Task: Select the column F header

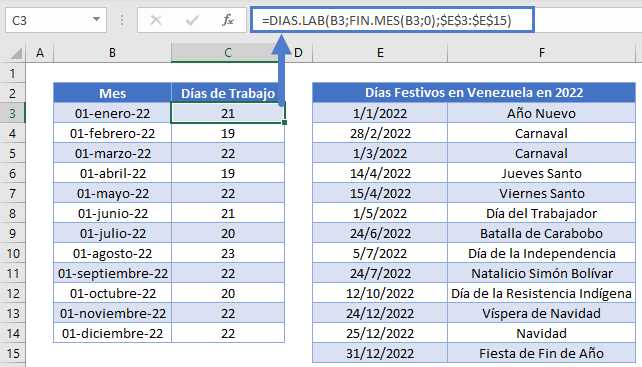Action: click(541, 53)
